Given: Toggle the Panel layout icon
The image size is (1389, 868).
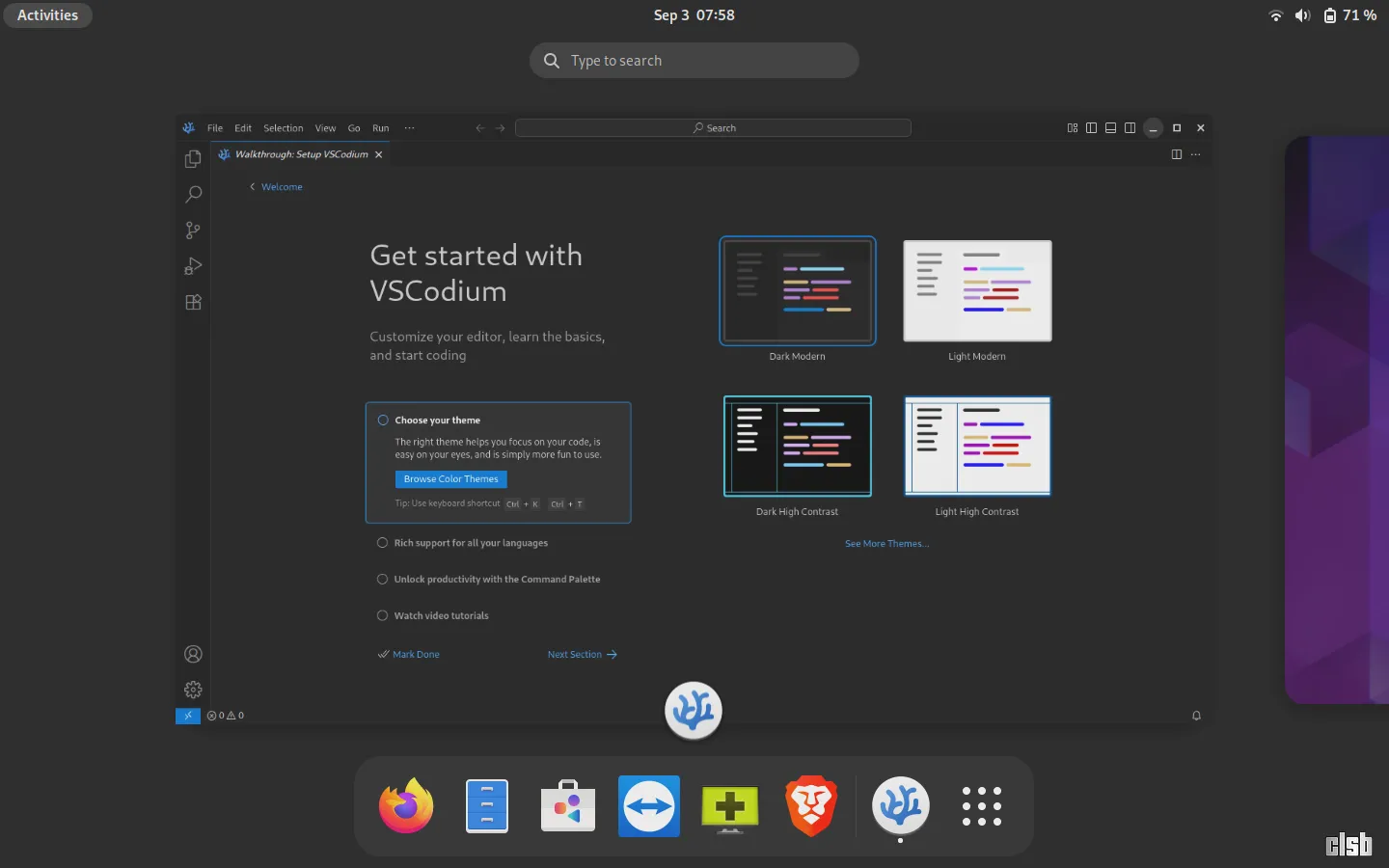Looking at the screenshot, I should (1110, 127).
